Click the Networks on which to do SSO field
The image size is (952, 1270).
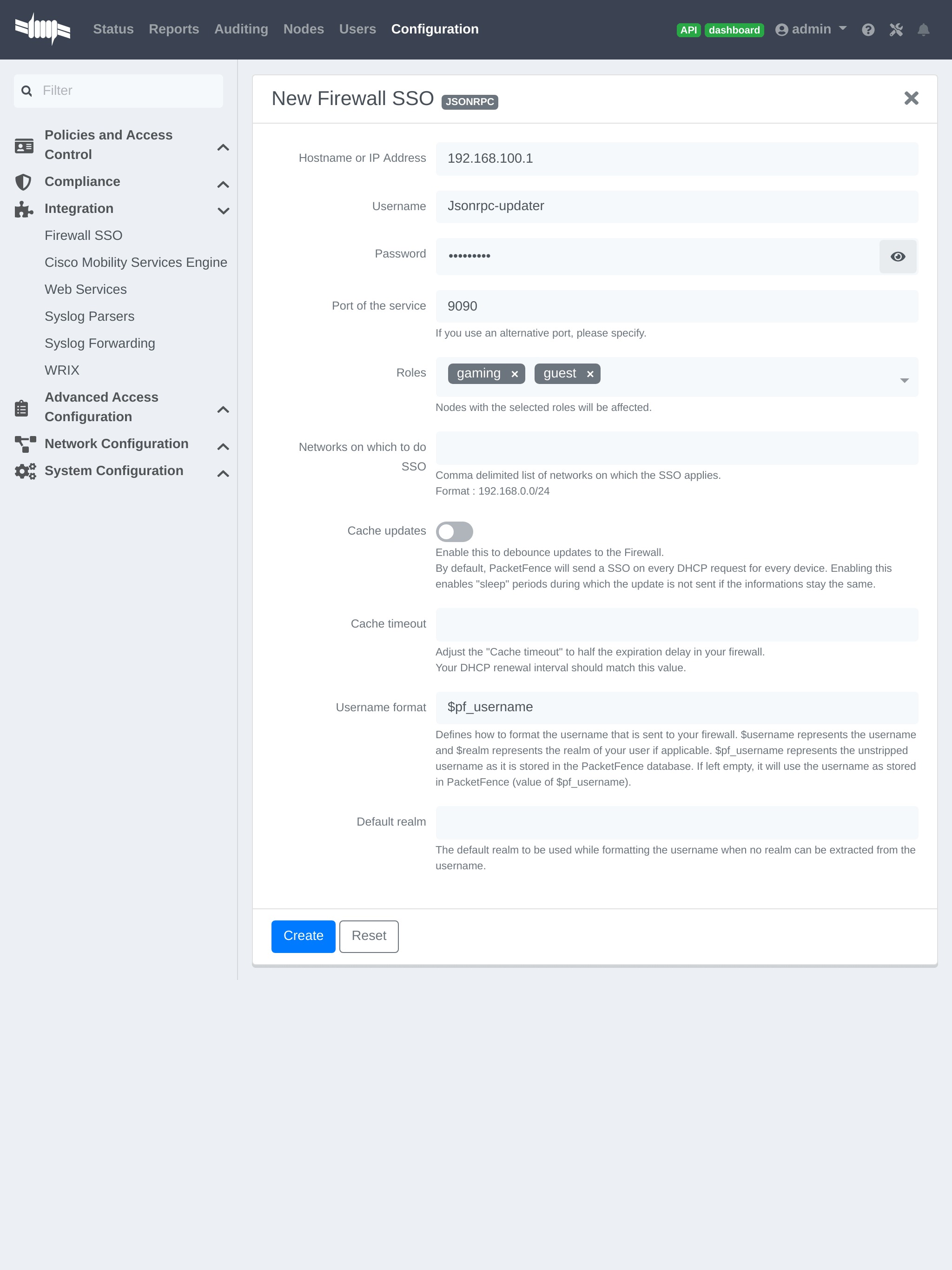pos(676,447)
